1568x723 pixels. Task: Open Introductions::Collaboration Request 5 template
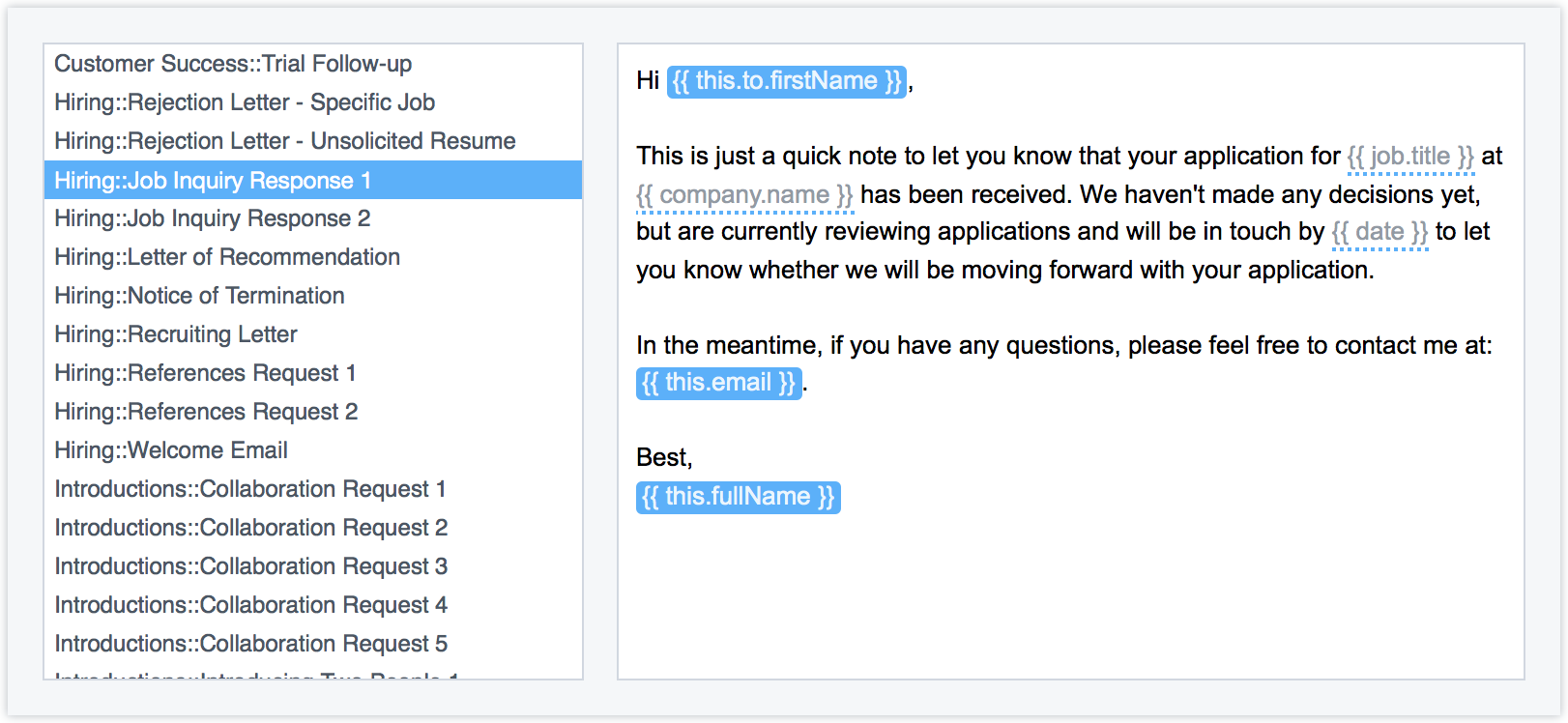(x=251, y=644)
